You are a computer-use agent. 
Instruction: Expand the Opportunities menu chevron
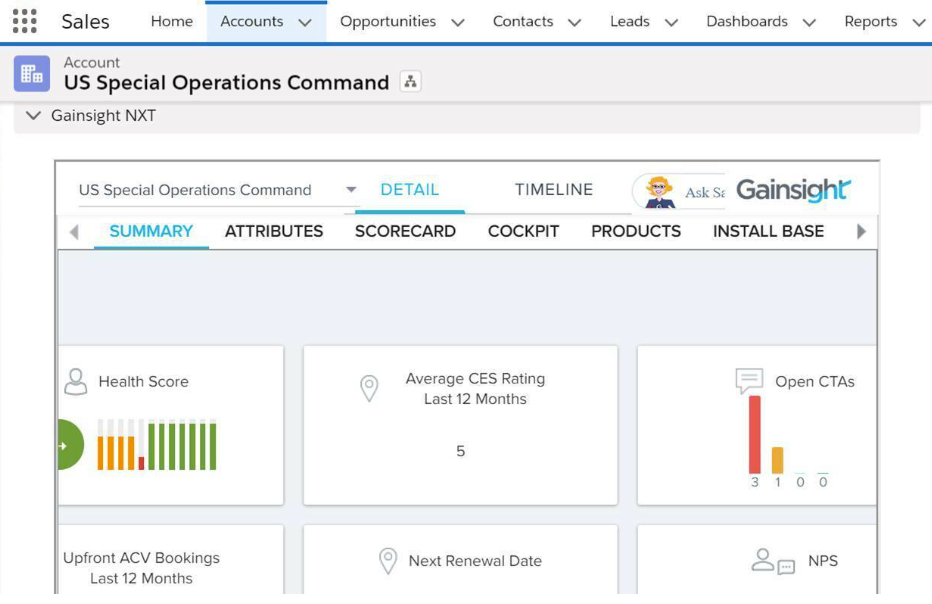click(x=458, y=22)
